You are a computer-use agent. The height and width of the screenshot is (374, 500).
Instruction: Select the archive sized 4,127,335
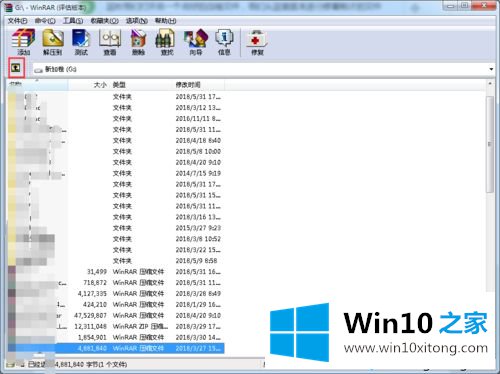(116, 294)
